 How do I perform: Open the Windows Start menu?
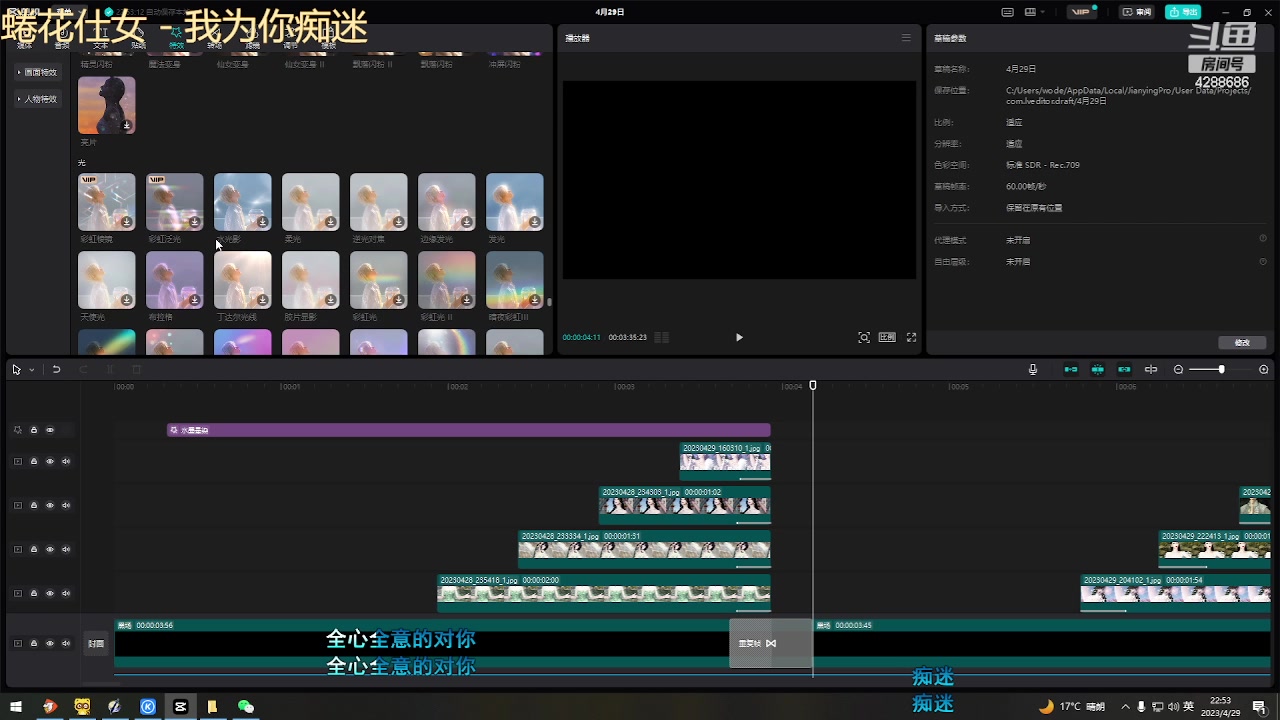tap(16, 706)
